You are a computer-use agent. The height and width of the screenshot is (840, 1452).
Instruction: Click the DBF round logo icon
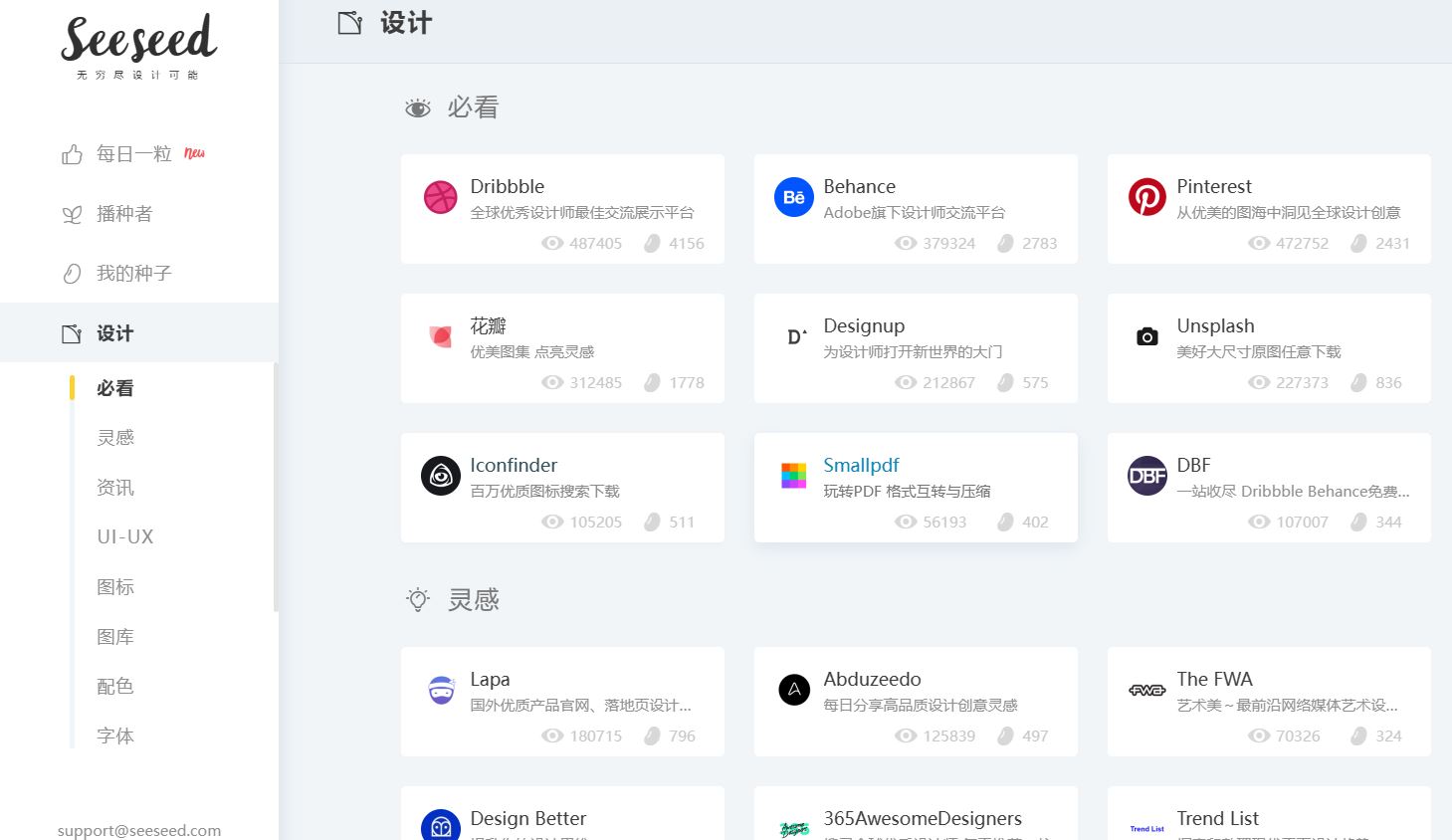pyautogui.click(x=1146, y=476)
